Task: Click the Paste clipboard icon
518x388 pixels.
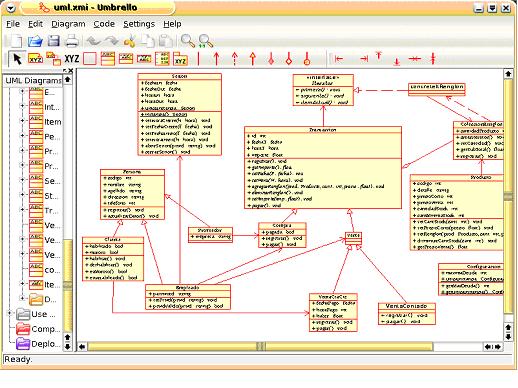Action: pos(165,41)
